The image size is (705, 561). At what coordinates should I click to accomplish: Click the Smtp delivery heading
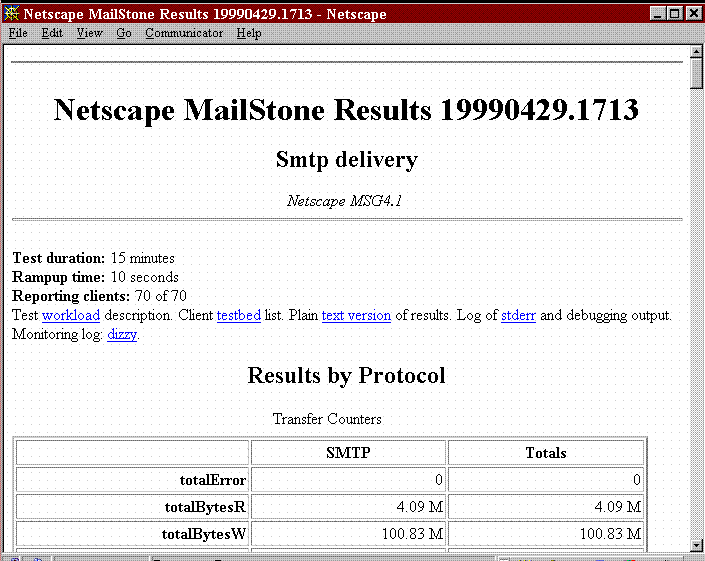point(347,160)
